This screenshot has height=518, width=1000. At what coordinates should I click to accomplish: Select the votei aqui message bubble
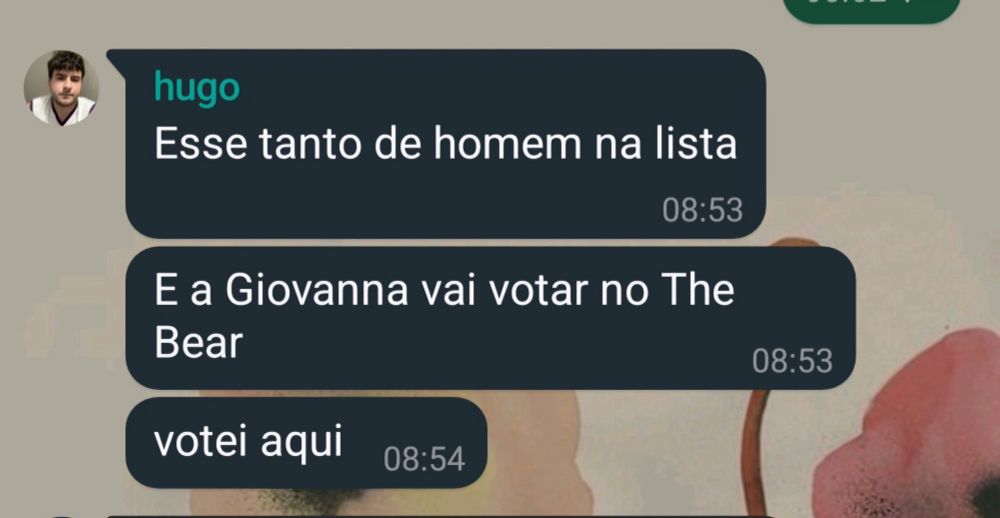306,443
